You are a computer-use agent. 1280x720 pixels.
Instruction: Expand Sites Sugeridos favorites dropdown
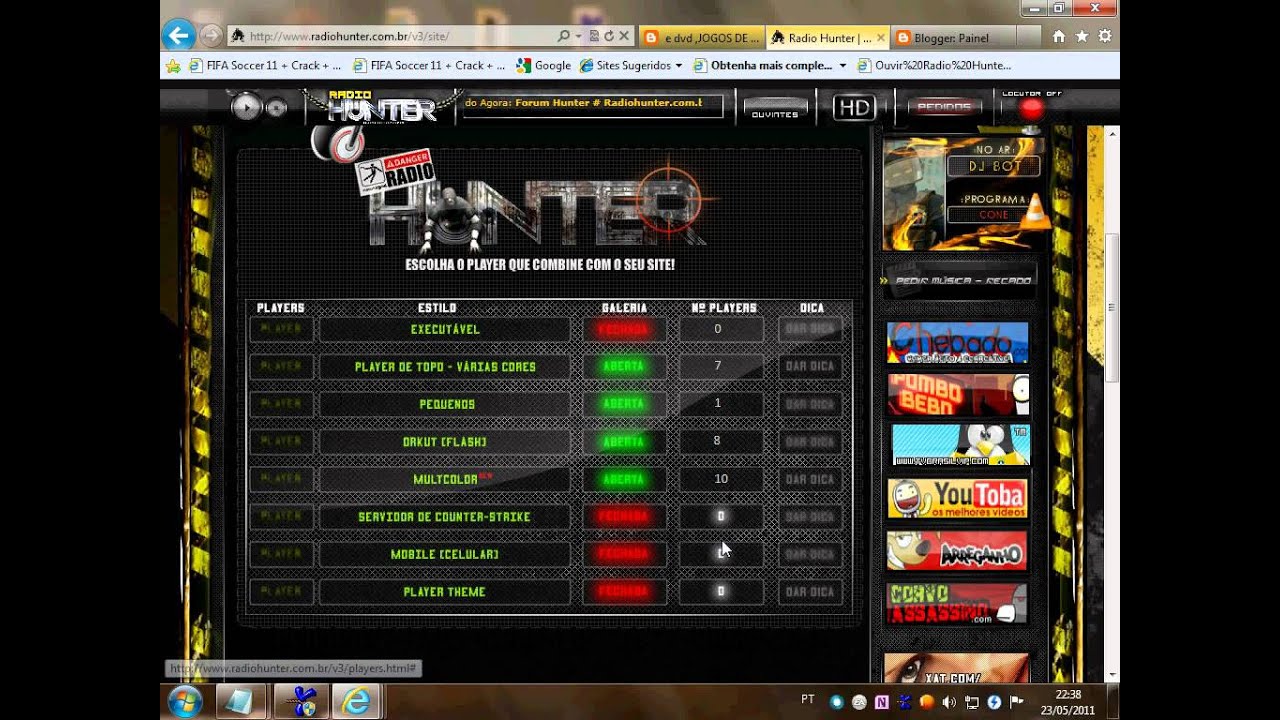tap(679, 65)
